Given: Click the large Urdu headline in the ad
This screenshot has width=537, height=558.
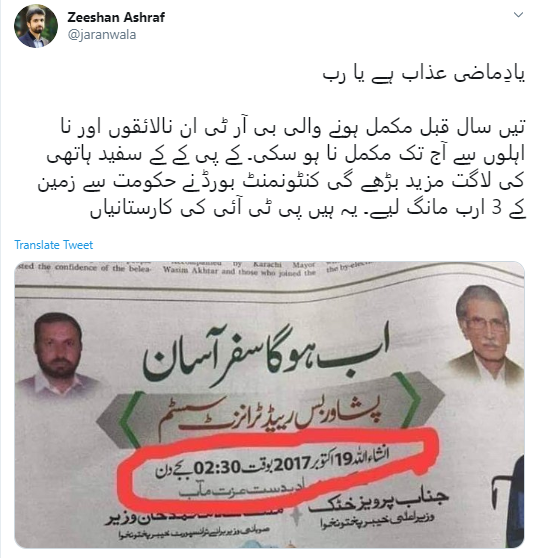Looking at the screenshot, I should (266, 353).
